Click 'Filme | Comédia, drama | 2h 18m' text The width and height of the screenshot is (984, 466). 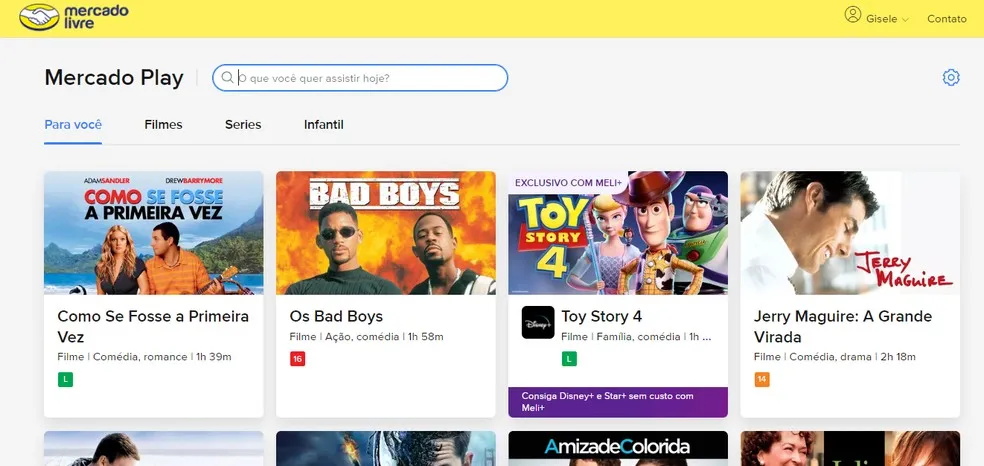(835, 357)
